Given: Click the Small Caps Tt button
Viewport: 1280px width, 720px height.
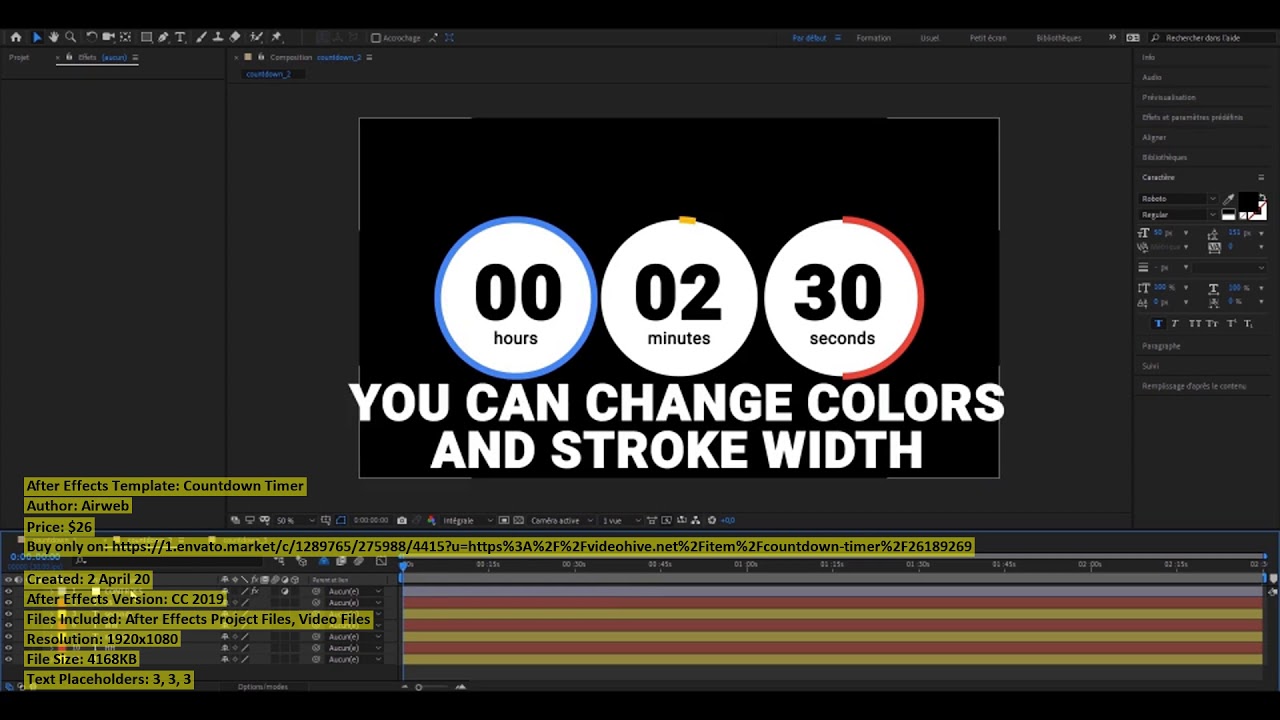Looking at the screenshot, I should click(1212, 323).
